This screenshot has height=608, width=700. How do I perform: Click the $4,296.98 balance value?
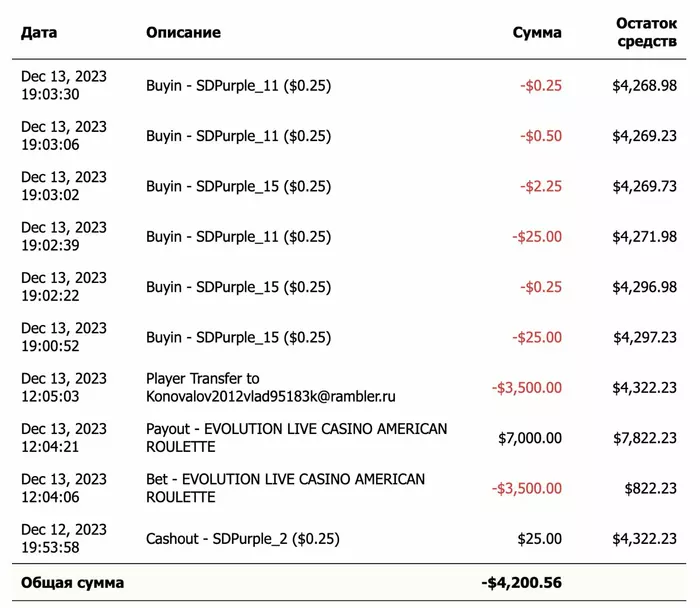click(645, 287)
